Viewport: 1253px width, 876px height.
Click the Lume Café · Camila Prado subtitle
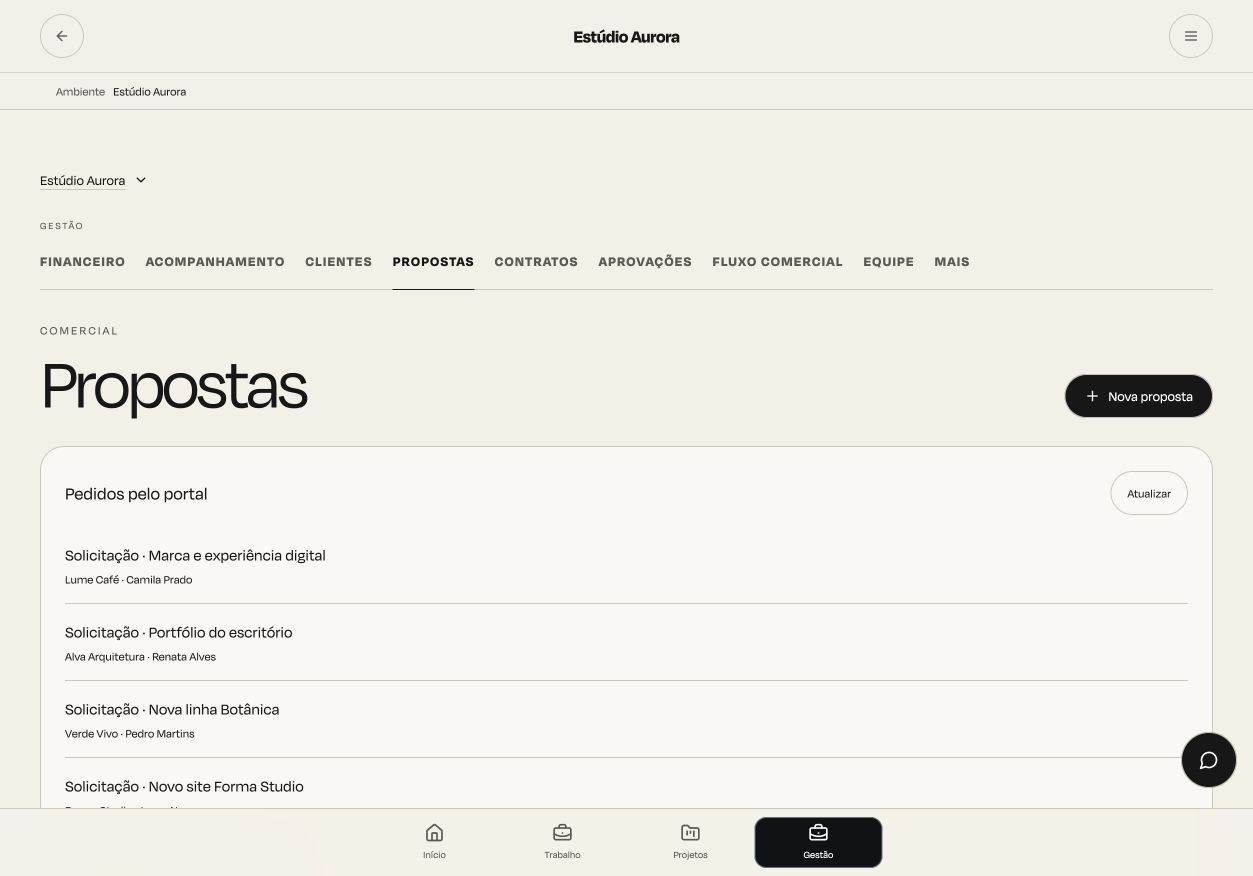(128, 580)
